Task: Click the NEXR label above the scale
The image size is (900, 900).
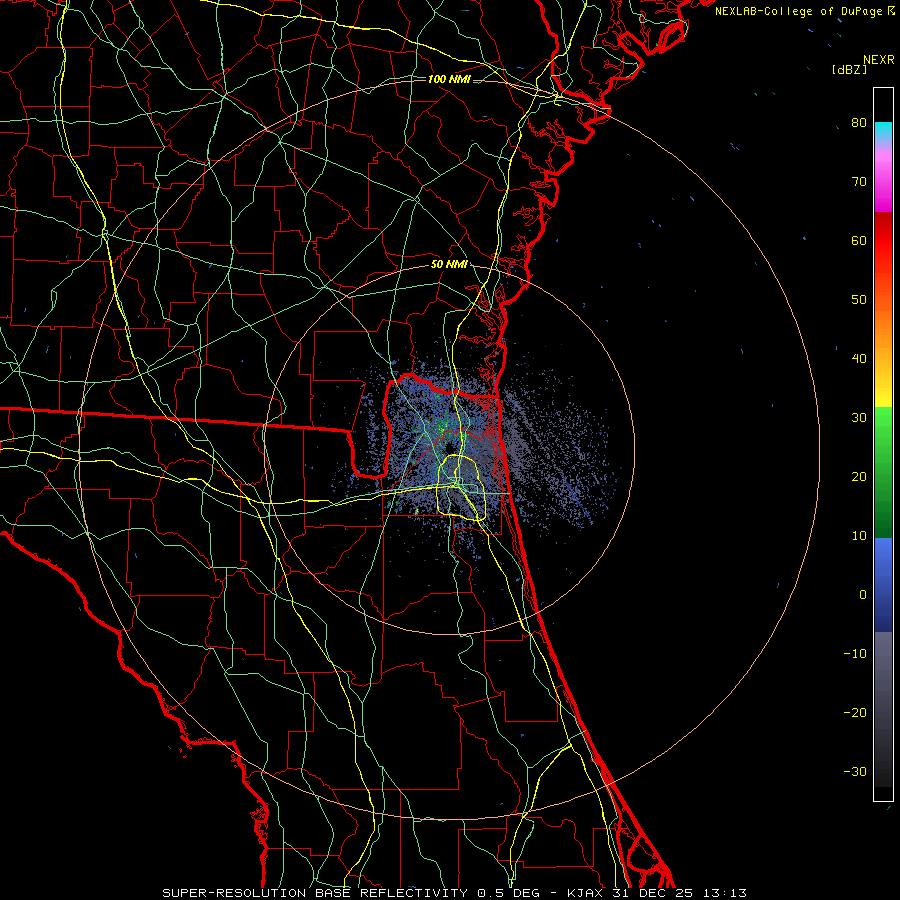Action: (878, 60)
